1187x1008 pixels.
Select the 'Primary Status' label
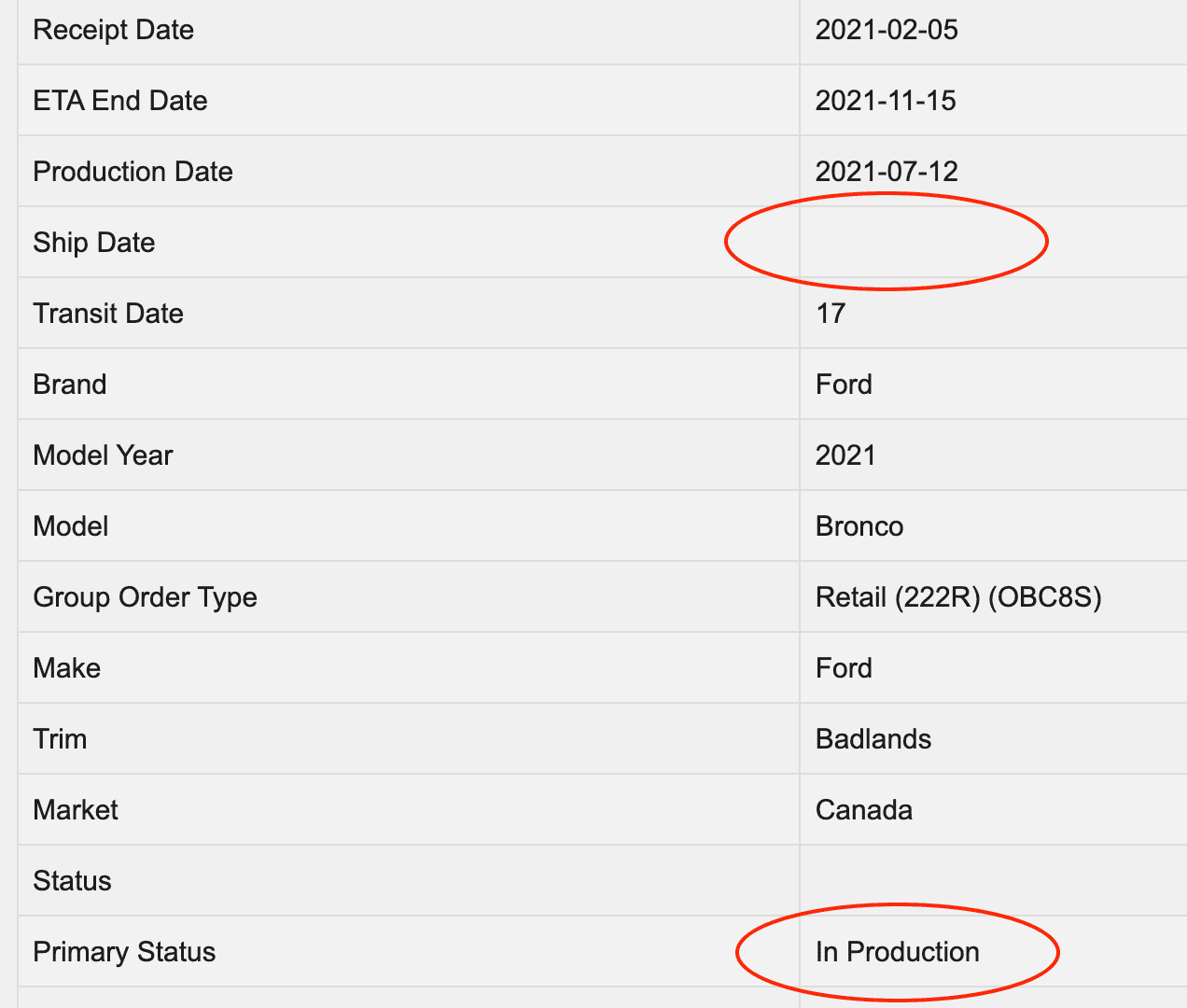tap(124, 952)
